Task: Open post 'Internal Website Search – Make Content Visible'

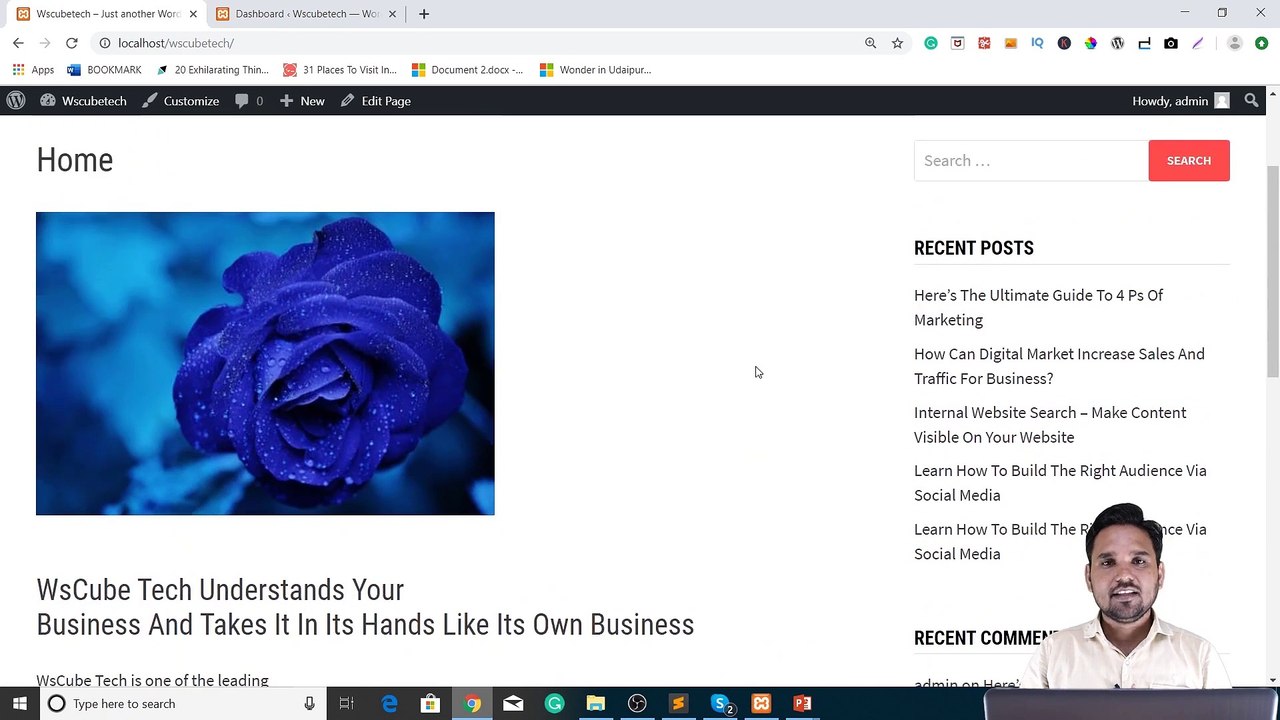Action: coord(1050,425)
